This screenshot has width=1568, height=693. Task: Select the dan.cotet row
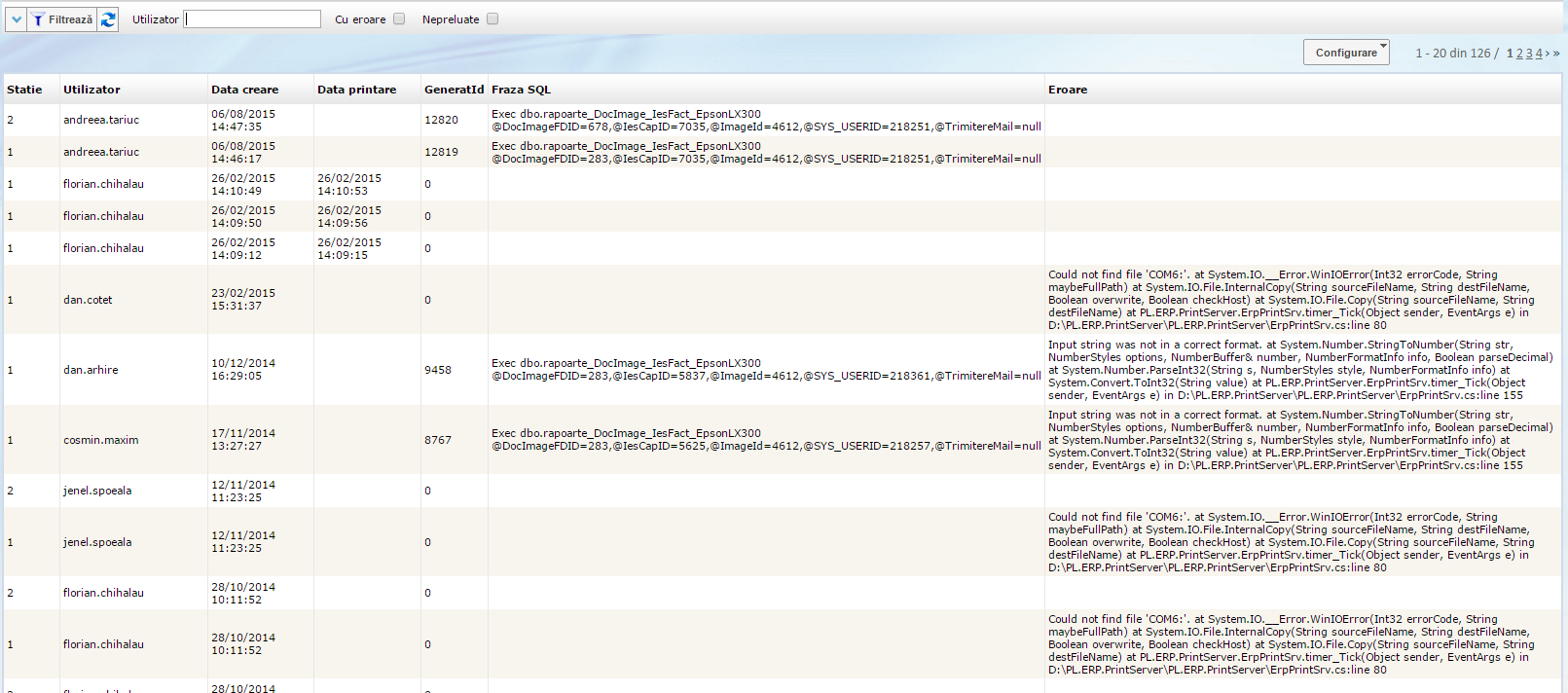click(88, 300)
